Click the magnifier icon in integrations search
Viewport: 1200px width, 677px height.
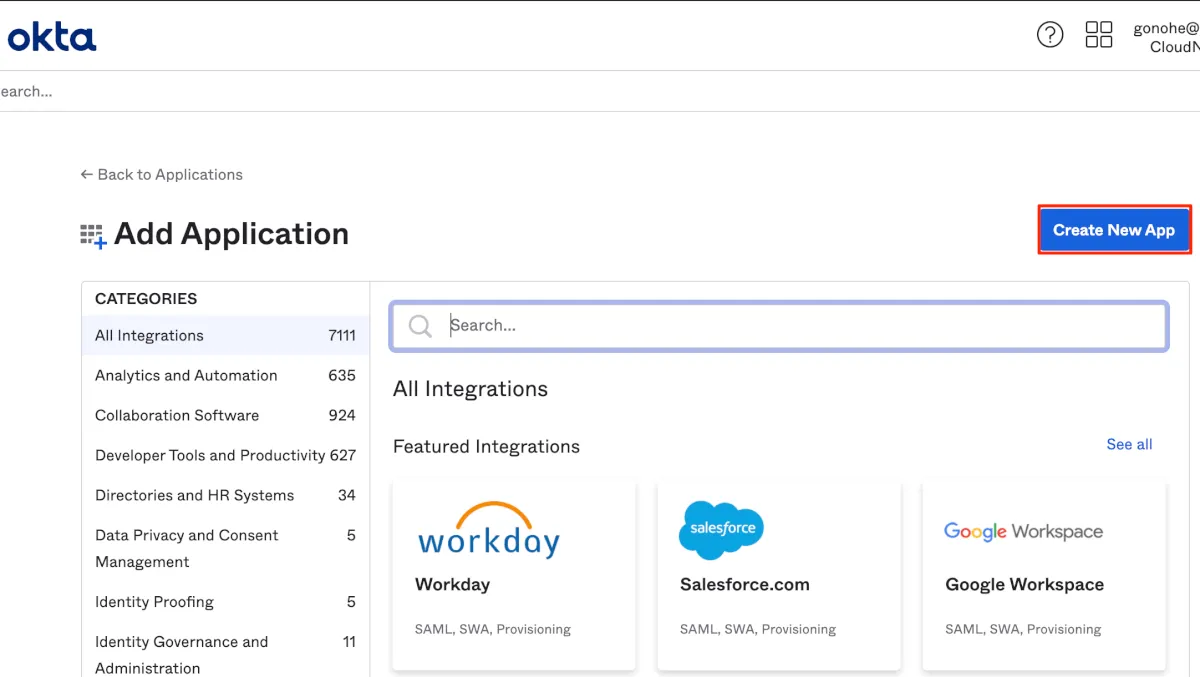[421, 326]
